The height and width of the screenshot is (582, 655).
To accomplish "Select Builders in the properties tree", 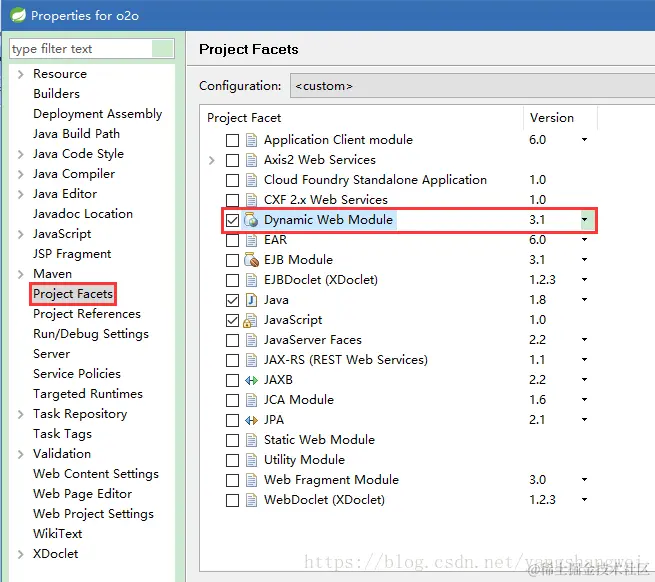I will (x=56, y=94).
